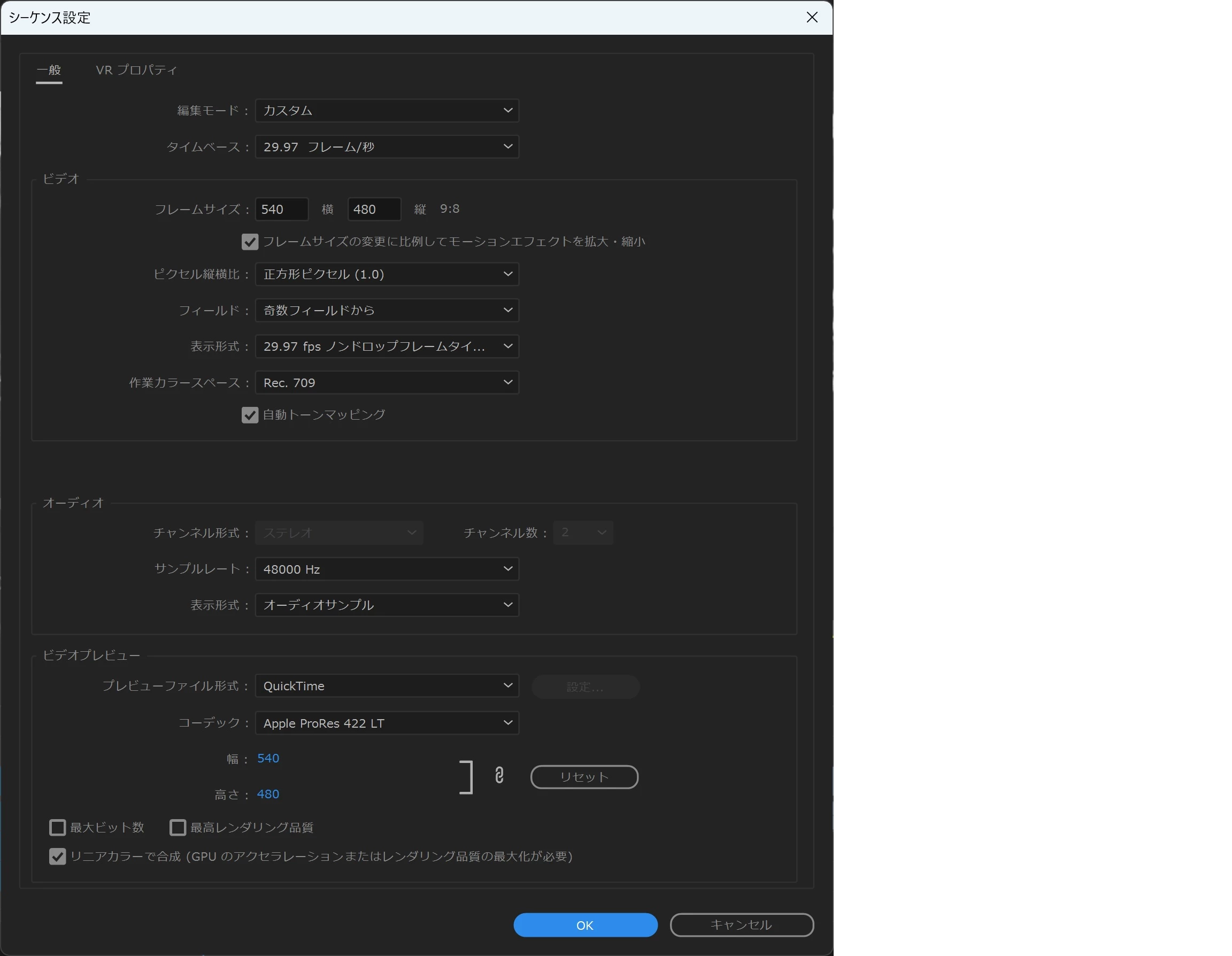The width and height of the screenshot is (1232, 956).
Task: Toggle リニアカラーで合成 checkbox
Action: tap(58, 856)
